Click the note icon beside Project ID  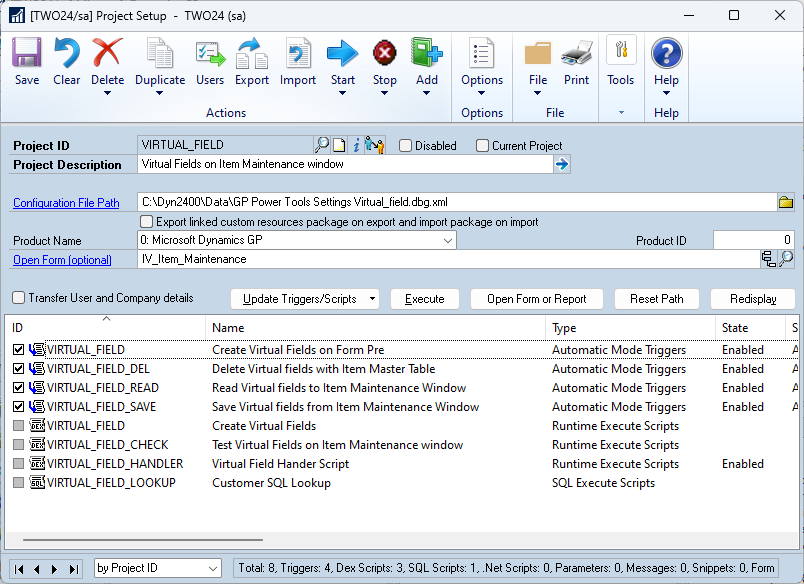[x=339, y=146]
